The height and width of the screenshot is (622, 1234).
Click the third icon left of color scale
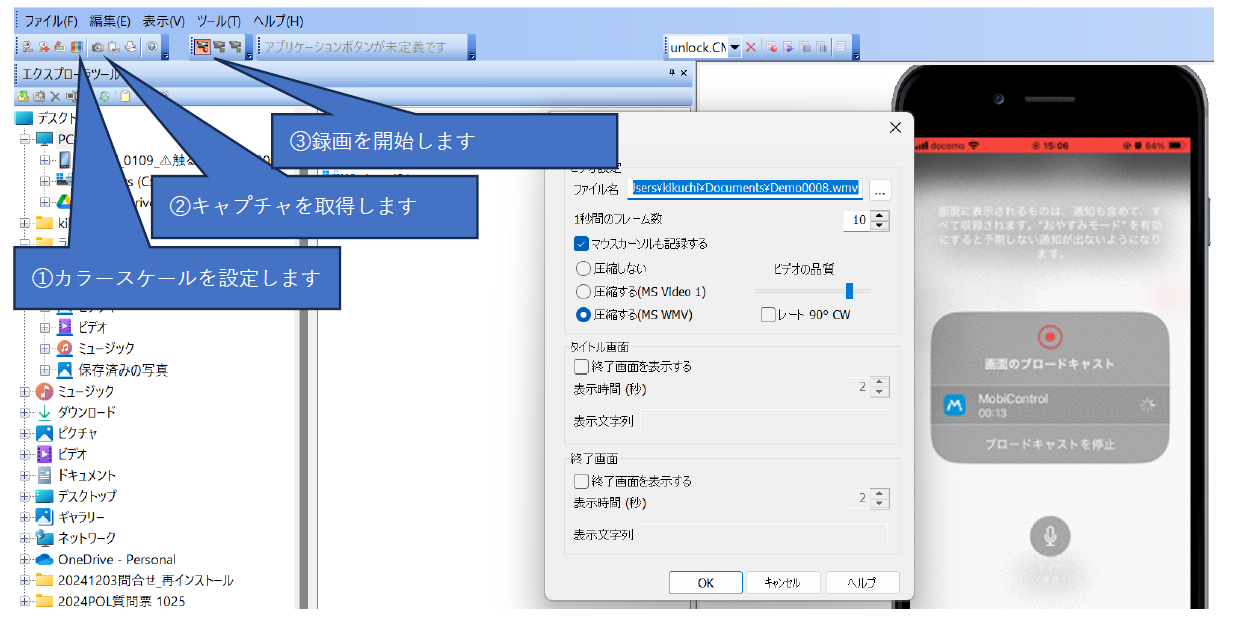[x=59, y=47]
